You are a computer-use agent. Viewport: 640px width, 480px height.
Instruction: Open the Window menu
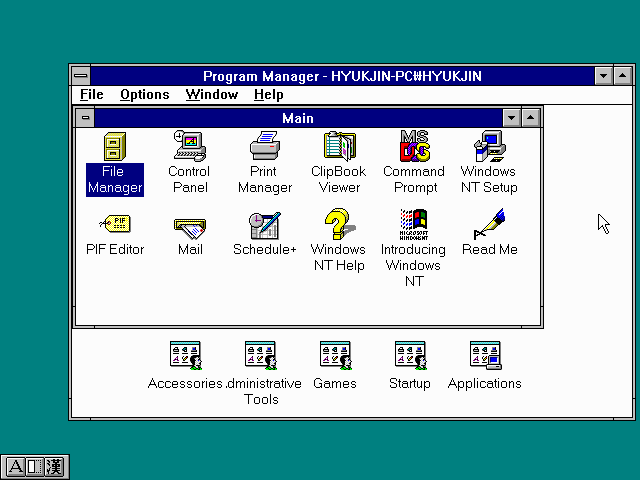click(x=211, y=95)
